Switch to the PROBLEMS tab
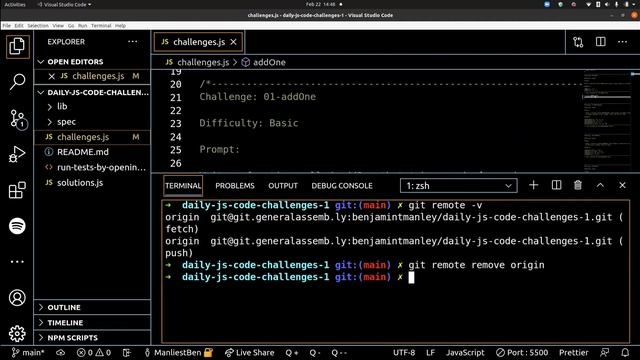 [x=235, y=186]
